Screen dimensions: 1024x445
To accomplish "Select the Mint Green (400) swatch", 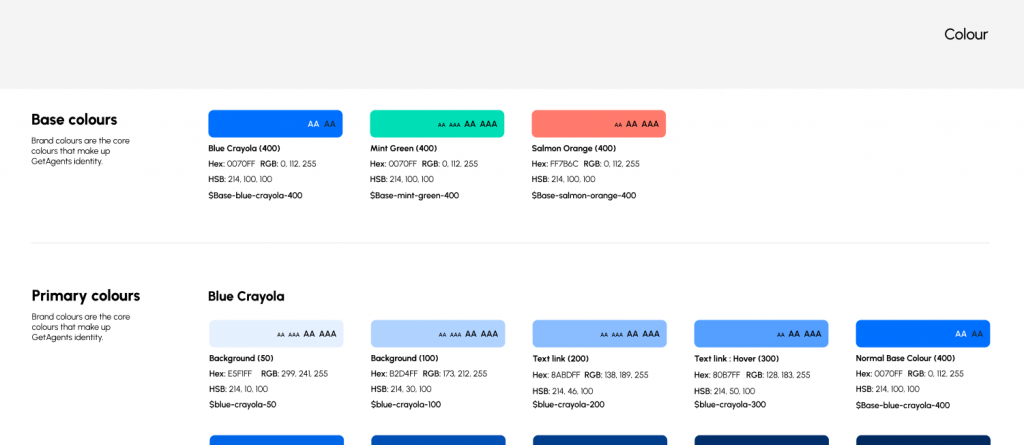I will [x=437, y=124].
